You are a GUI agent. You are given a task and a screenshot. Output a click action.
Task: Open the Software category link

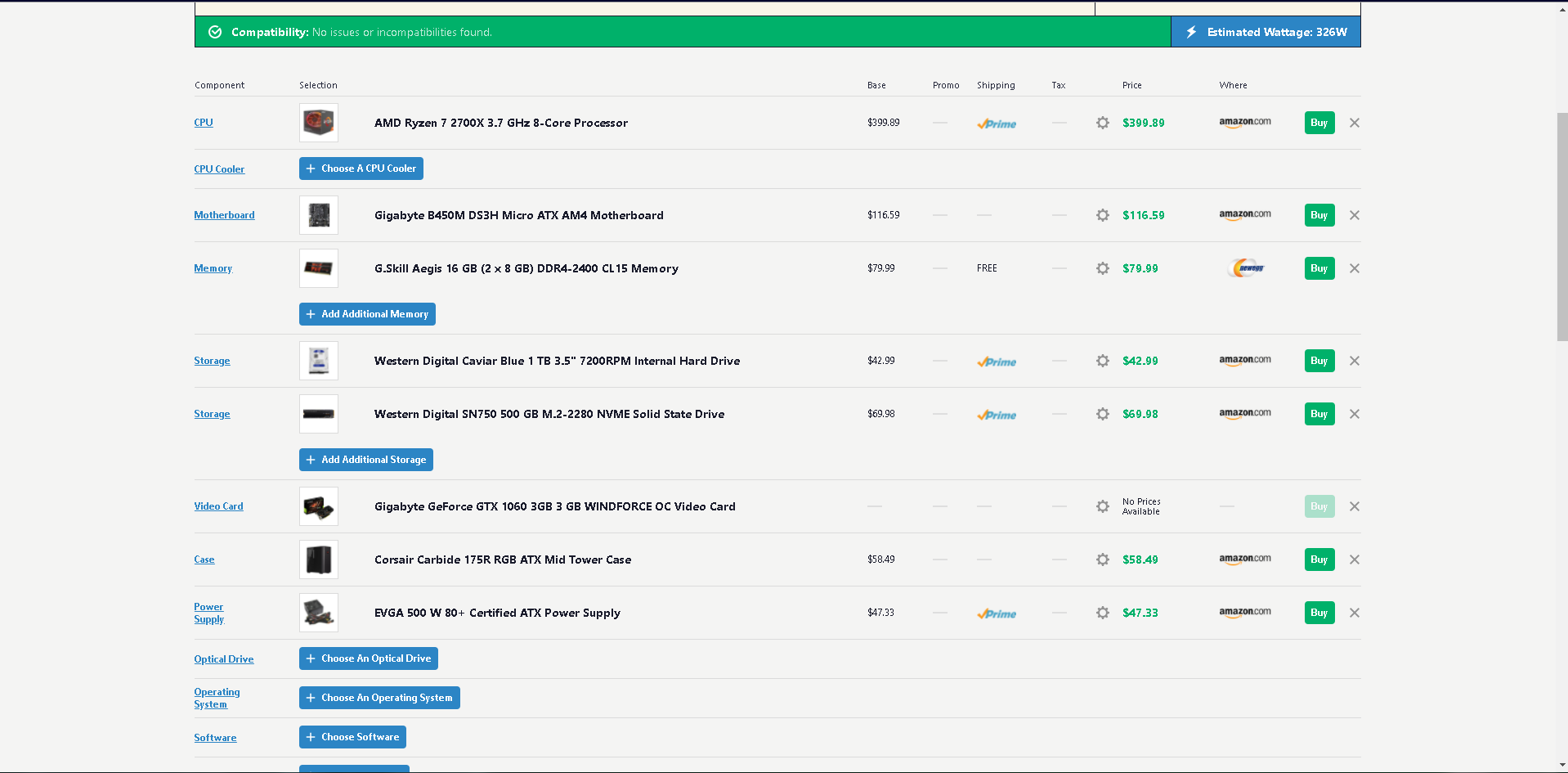pyautogui.click(x=215, y=738)
